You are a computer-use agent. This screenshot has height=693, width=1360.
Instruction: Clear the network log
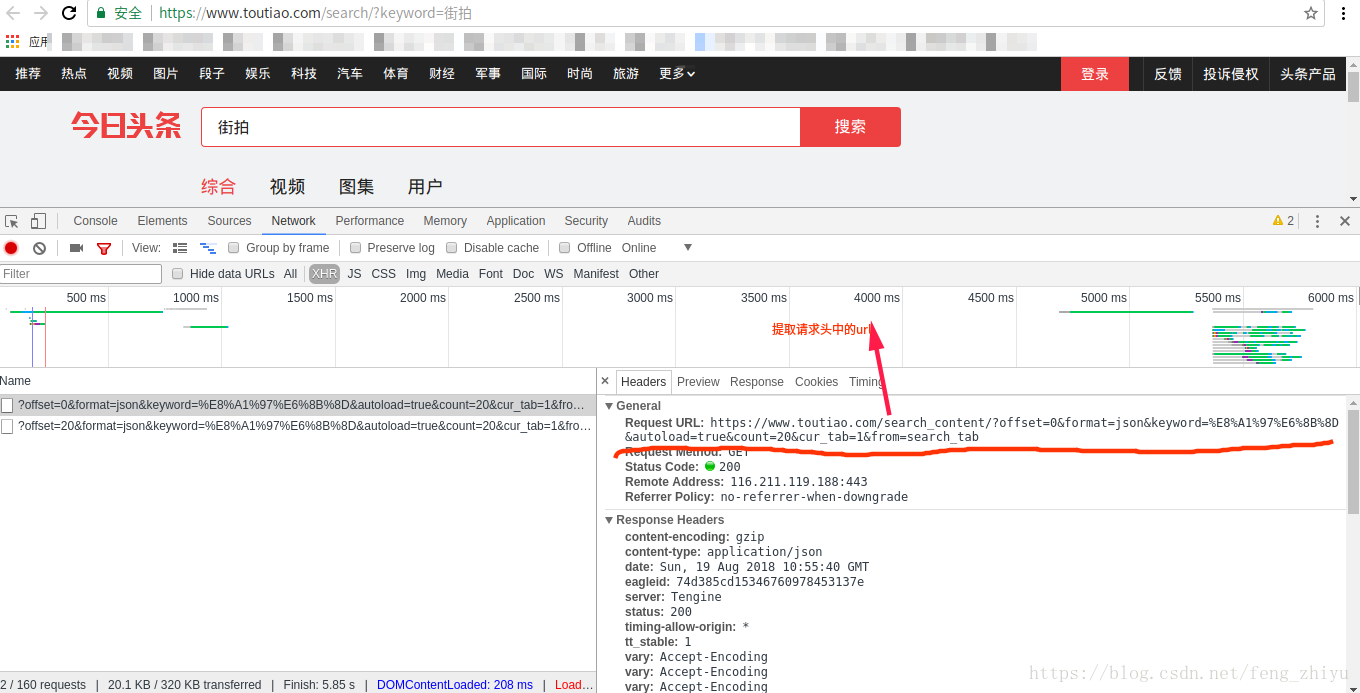pos(39,248)
